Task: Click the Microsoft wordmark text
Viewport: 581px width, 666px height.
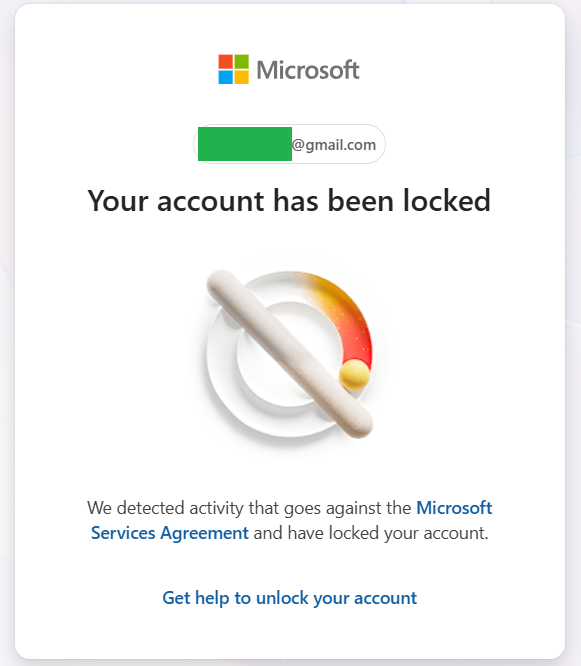Action: (x=308, y=70)
